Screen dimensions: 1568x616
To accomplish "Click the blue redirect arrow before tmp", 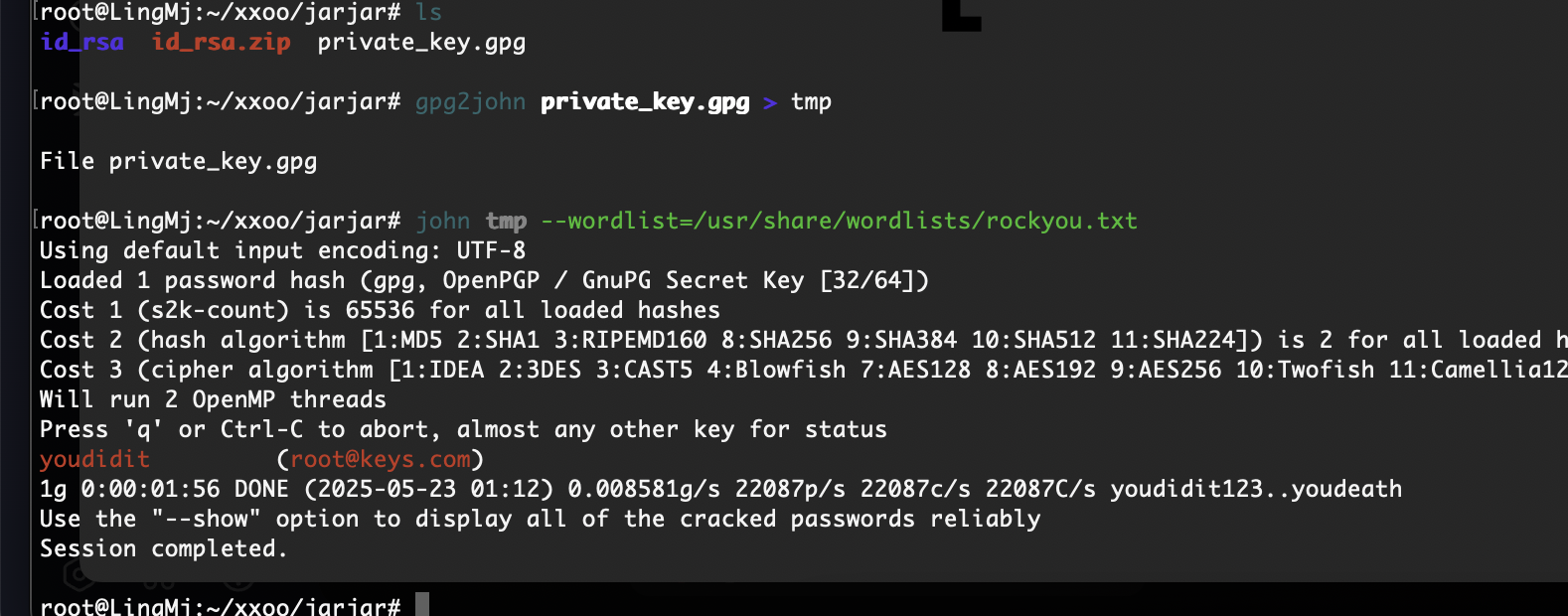I will coord(770,102).
